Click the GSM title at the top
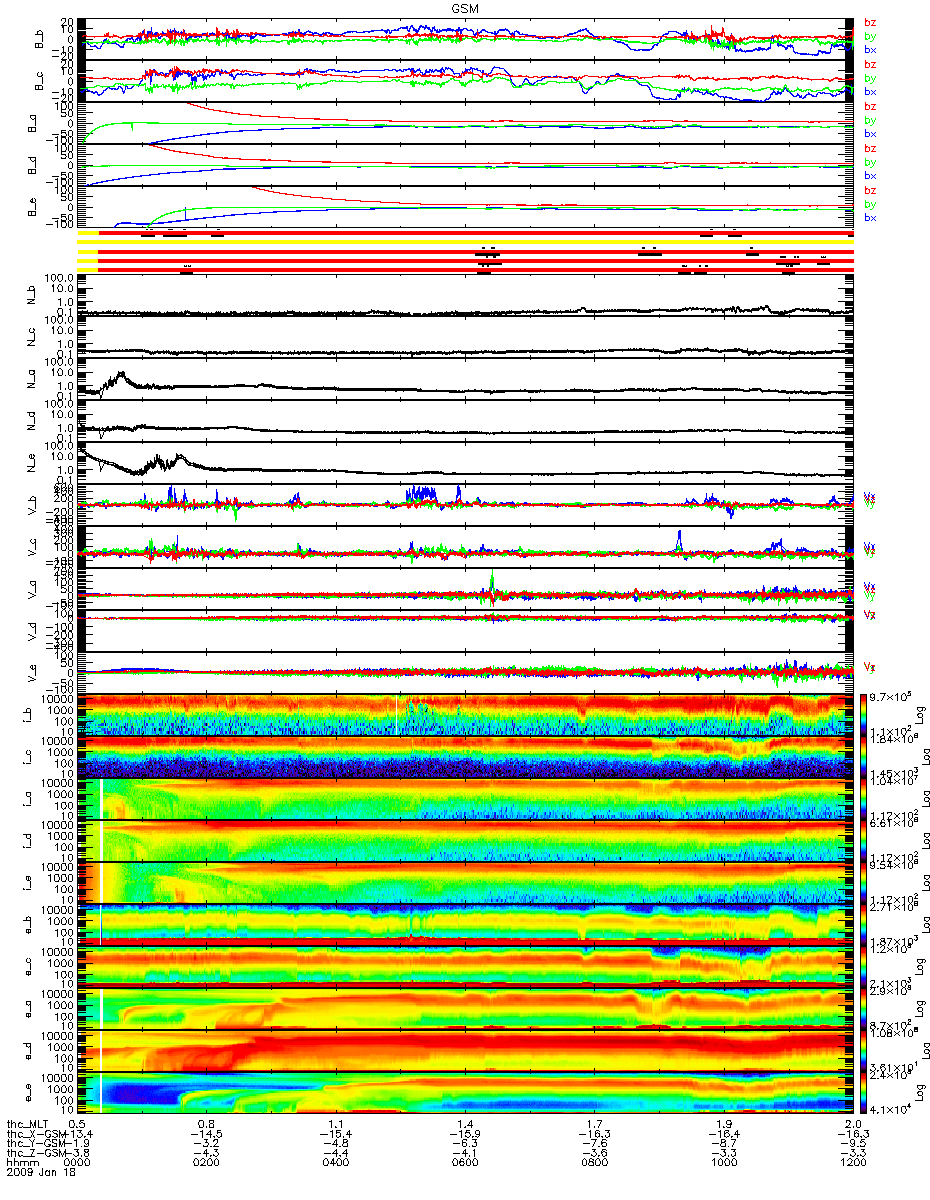Viewport: 930px width, 1200px height. click(x=464, y=7)
